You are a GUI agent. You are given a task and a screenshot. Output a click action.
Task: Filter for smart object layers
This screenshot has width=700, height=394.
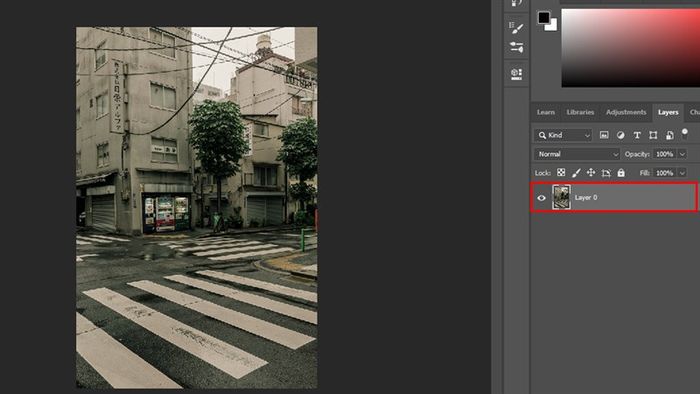(670, 135)
